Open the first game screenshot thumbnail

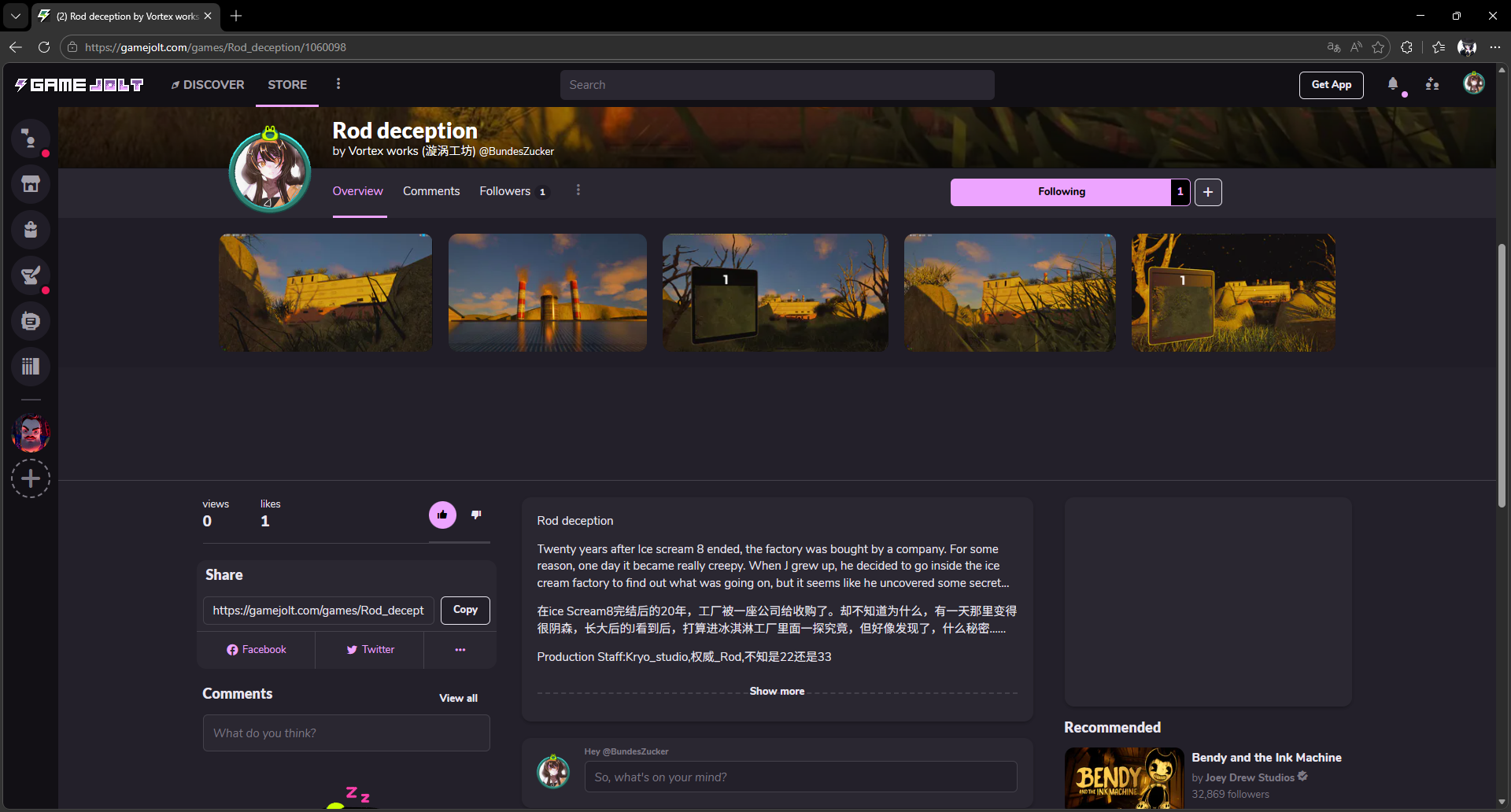click(x=326, y=293)
